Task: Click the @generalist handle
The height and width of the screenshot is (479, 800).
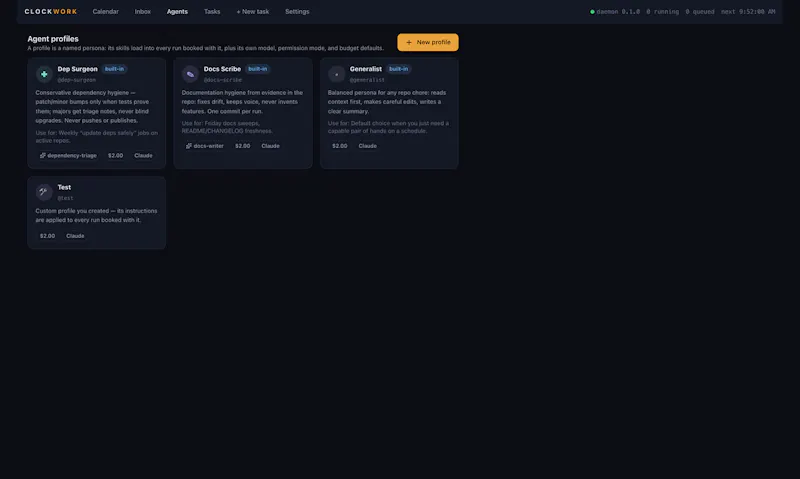Action: point(367,80)
